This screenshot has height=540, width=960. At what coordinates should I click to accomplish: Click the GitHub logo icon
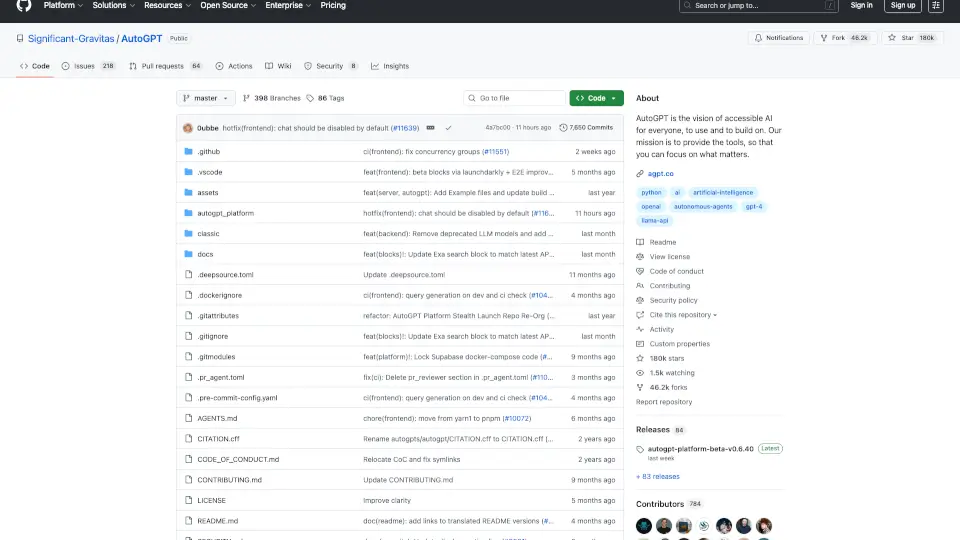pos(24,5)
